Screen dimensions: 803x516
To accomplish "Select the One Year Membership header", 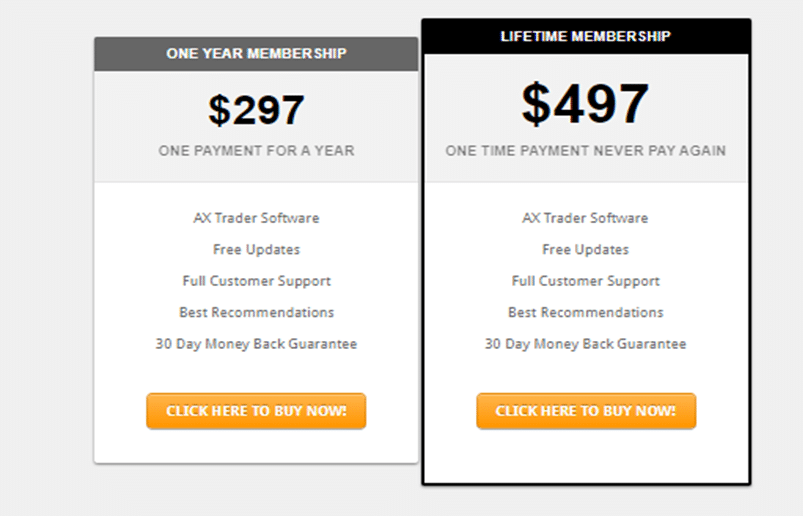I will point(256,54).
